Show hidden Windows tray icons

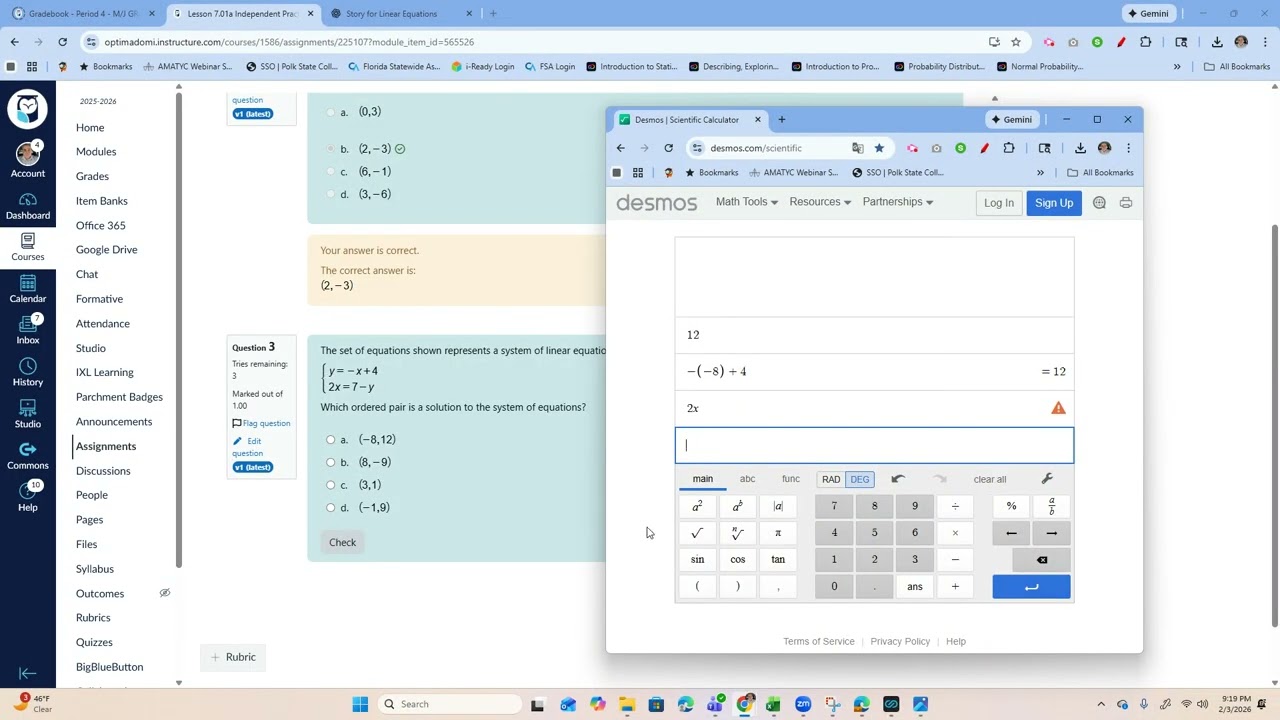click(1101, 704)
